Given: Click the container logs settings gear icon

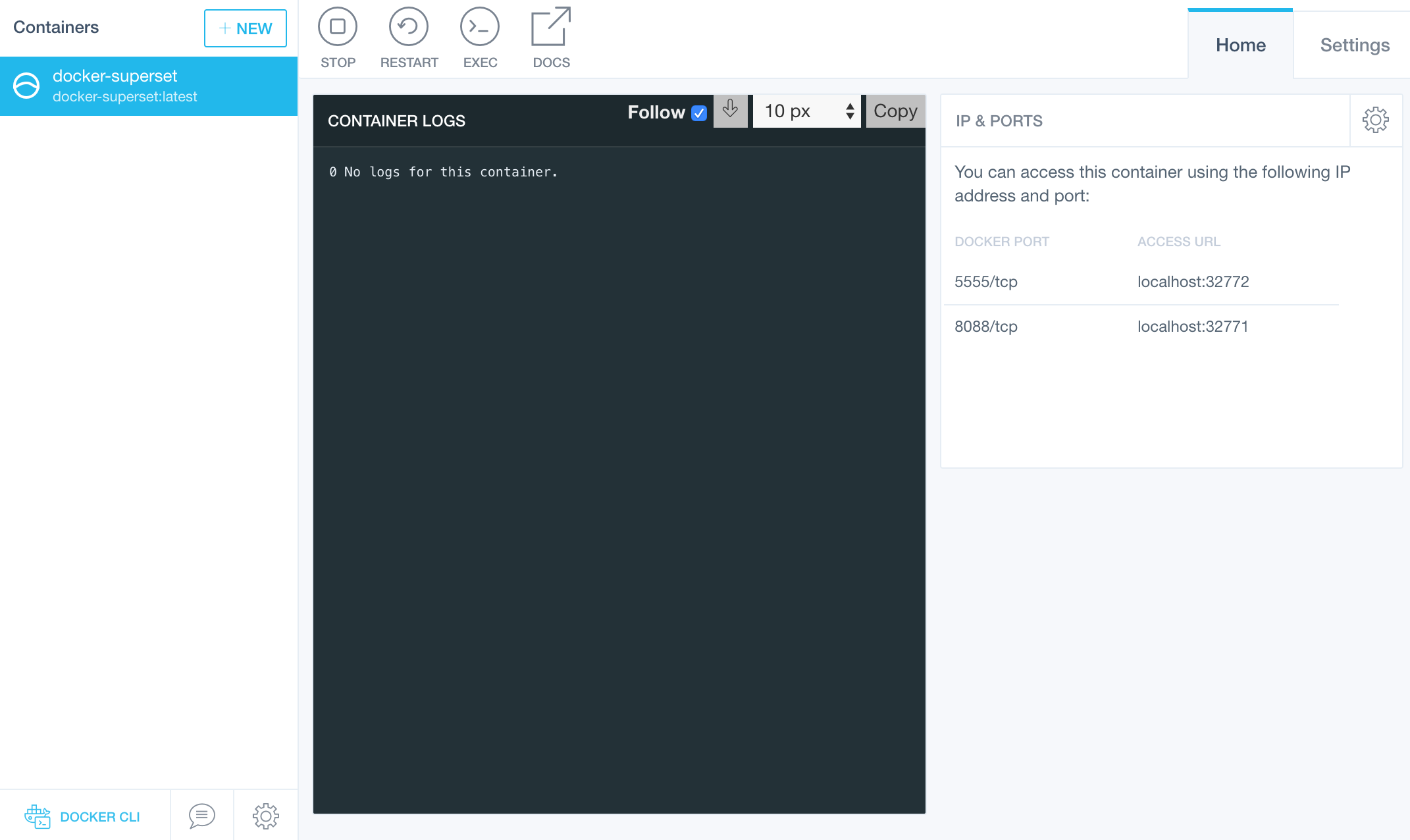Looking at the screenshot, I should click(x=1375, y=120).
